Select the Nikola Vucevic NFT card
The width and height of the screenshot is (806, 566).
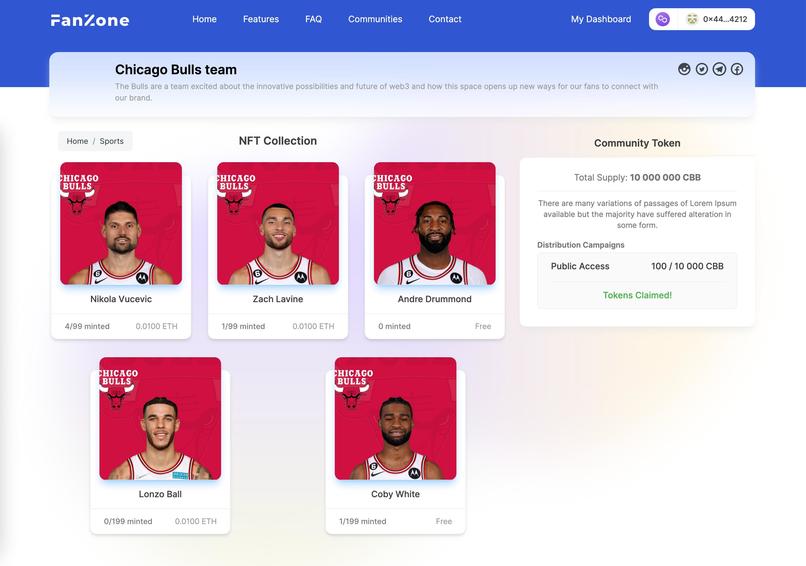(121, 250)
